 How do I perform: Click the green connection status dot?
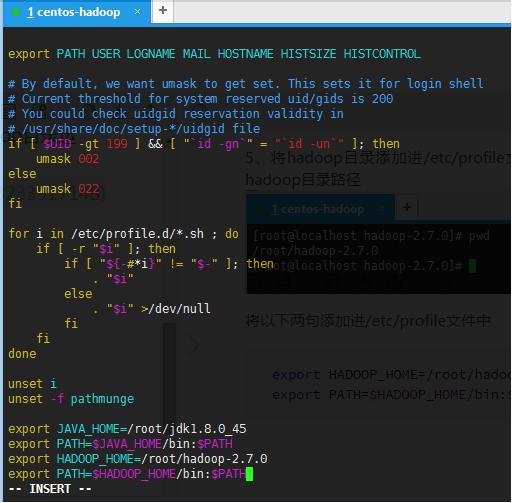tap(15, 12)
